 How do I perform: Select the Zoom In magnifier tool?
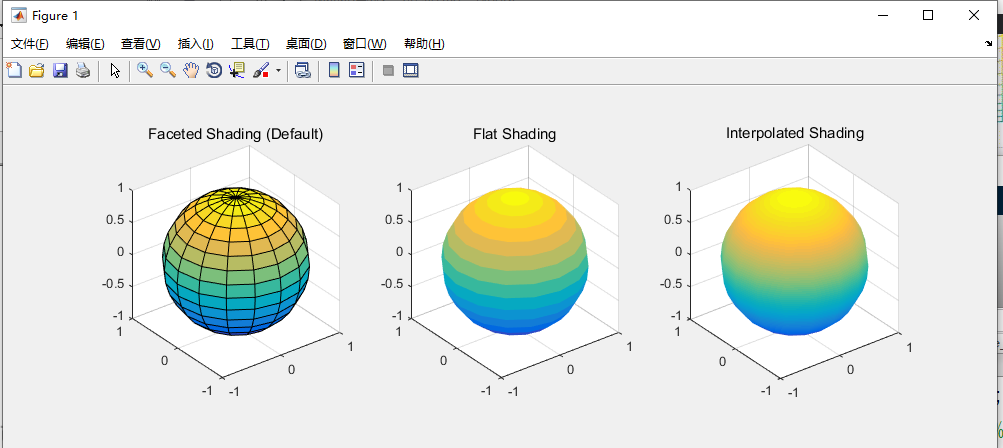[x=145, y=70]
